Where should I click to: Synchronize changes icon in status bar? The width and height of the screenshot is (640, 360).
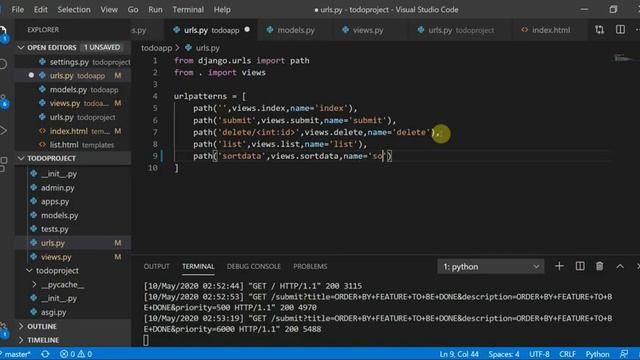[45, 354]
